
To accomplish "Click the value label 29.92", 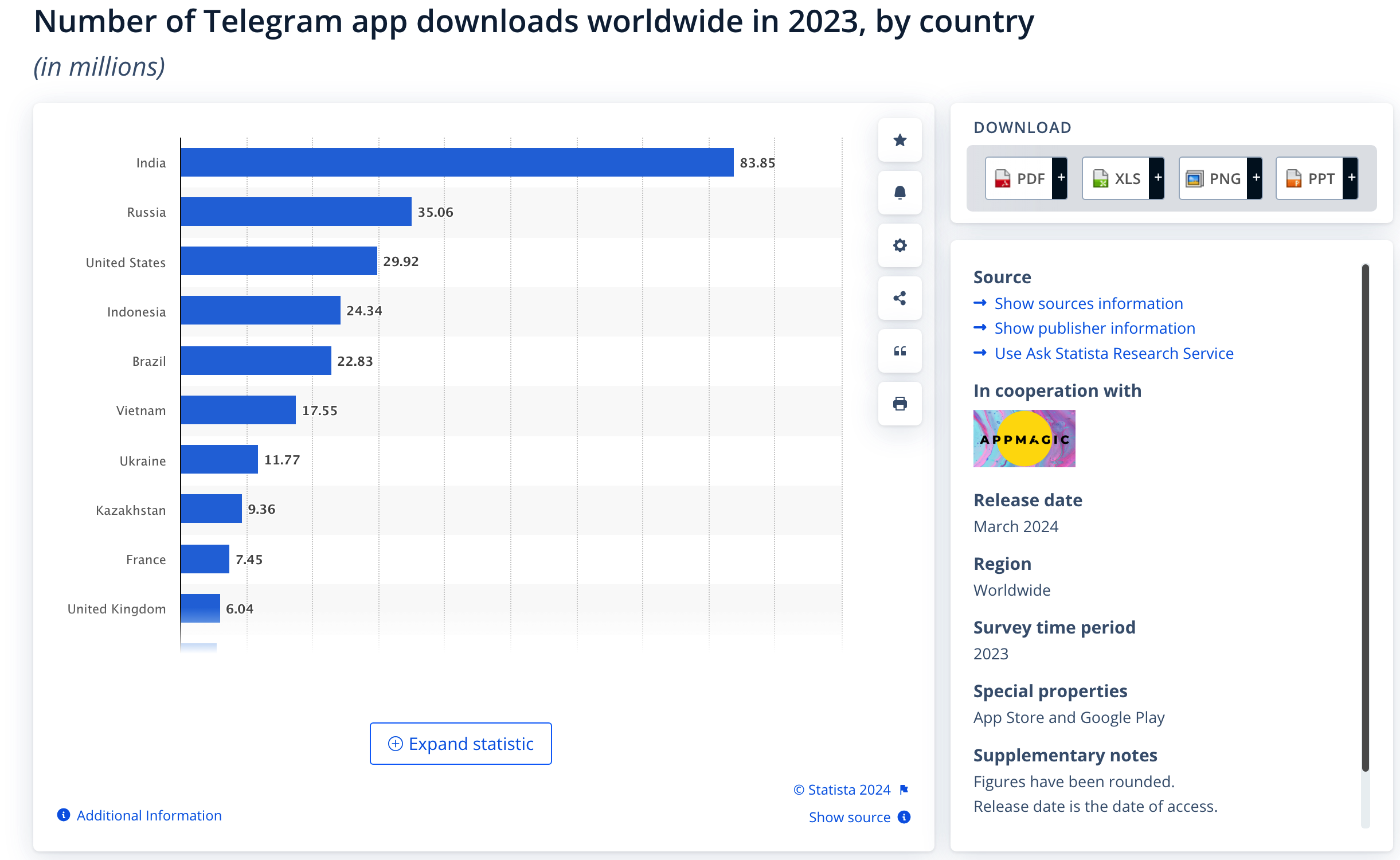I will 401,261.
